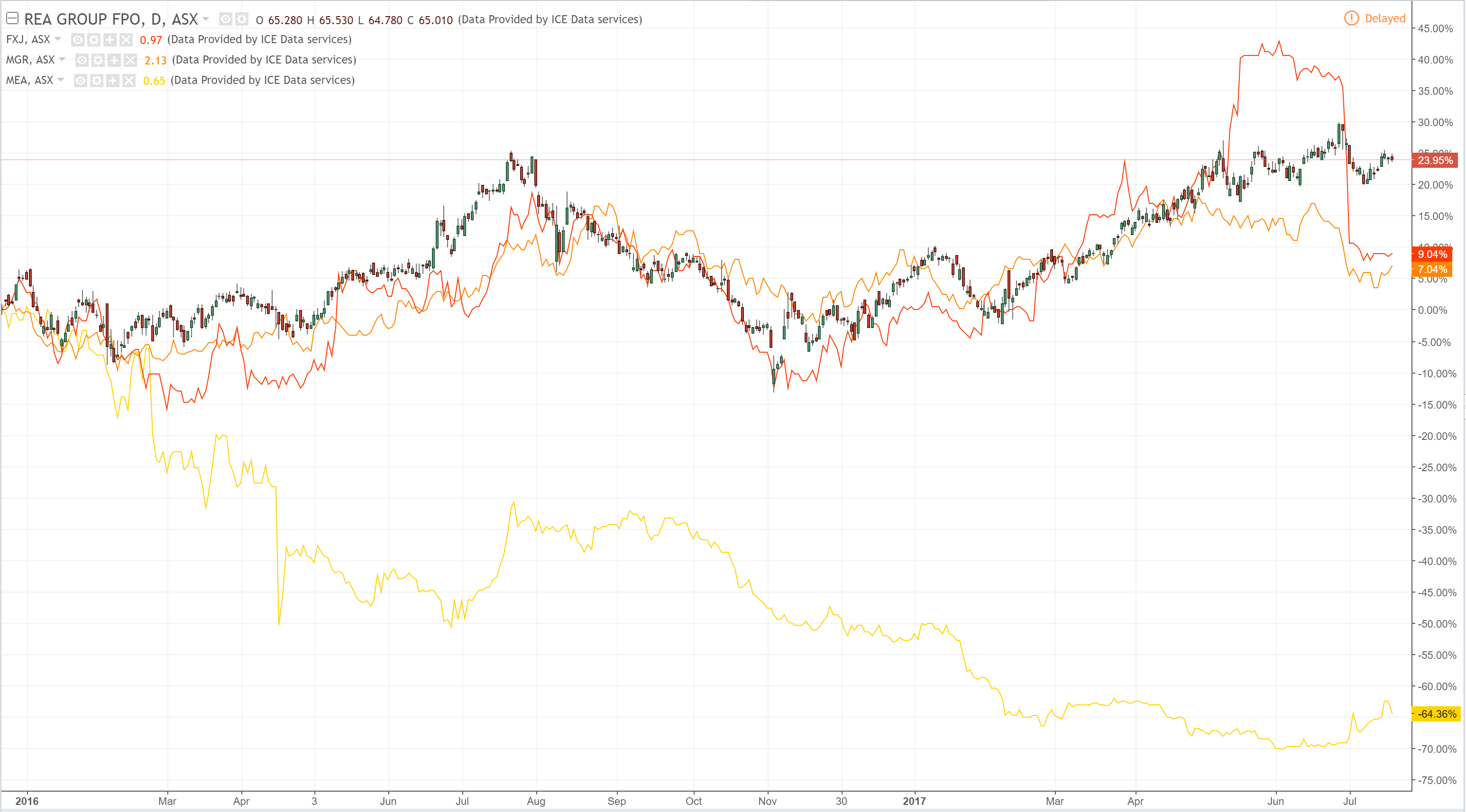Viewport: 1466px width, 812px height.
Task: Expand the FXJ, ASX dropdown arrow
Action: [58, 39]
